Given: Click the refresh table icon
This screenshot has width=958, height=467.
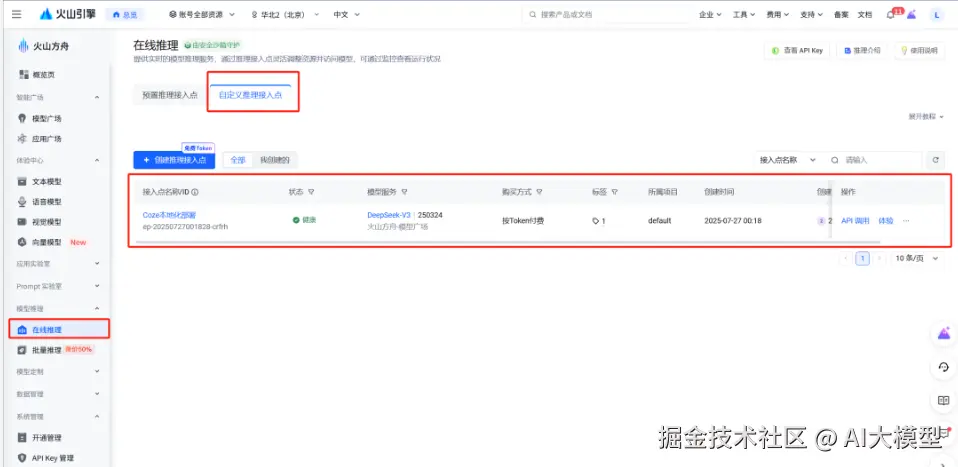Looking at the screenshot, I should point(935,160).
